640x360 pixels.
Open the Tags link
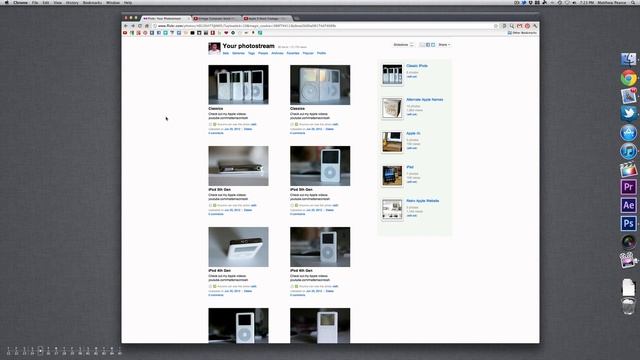click(x=251, y=53)
